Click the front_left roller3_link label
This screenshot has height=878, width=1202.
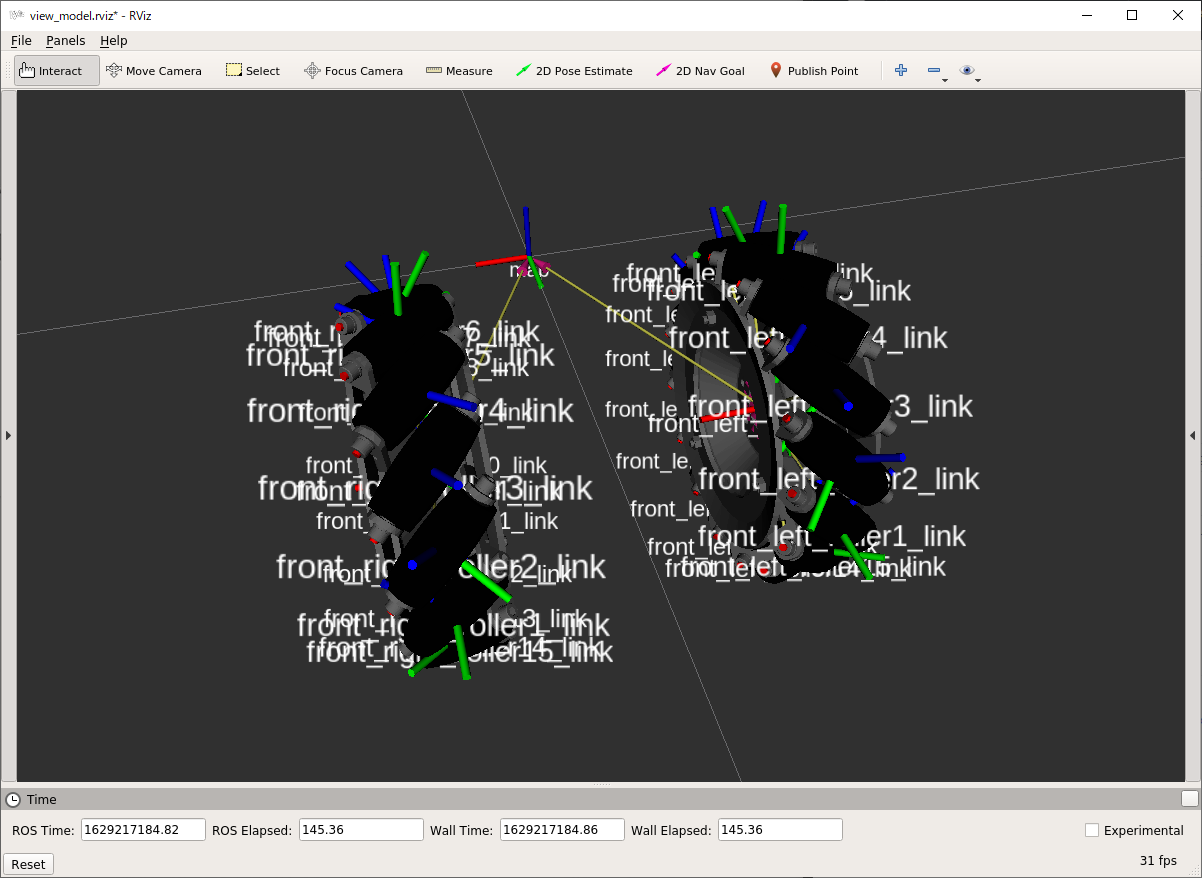831,406
